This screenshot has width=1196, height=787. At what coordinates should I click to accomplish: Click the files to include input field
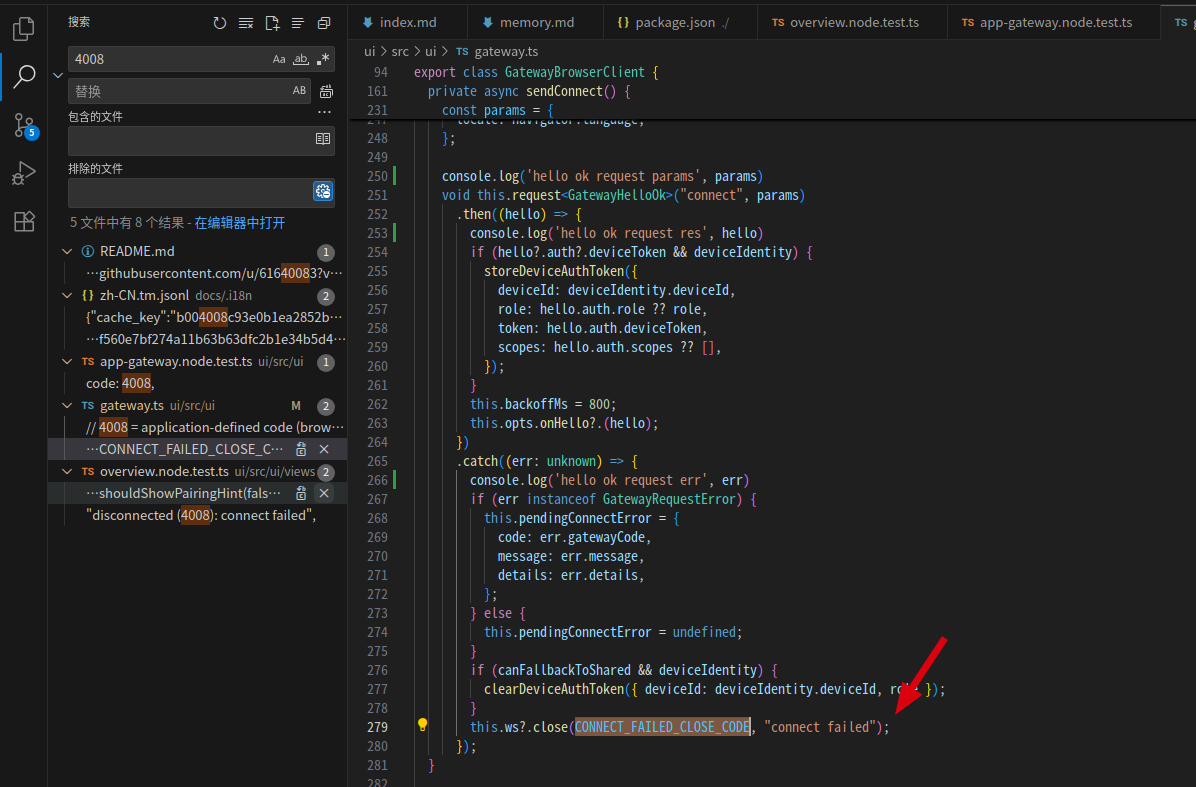click(190, 140)
